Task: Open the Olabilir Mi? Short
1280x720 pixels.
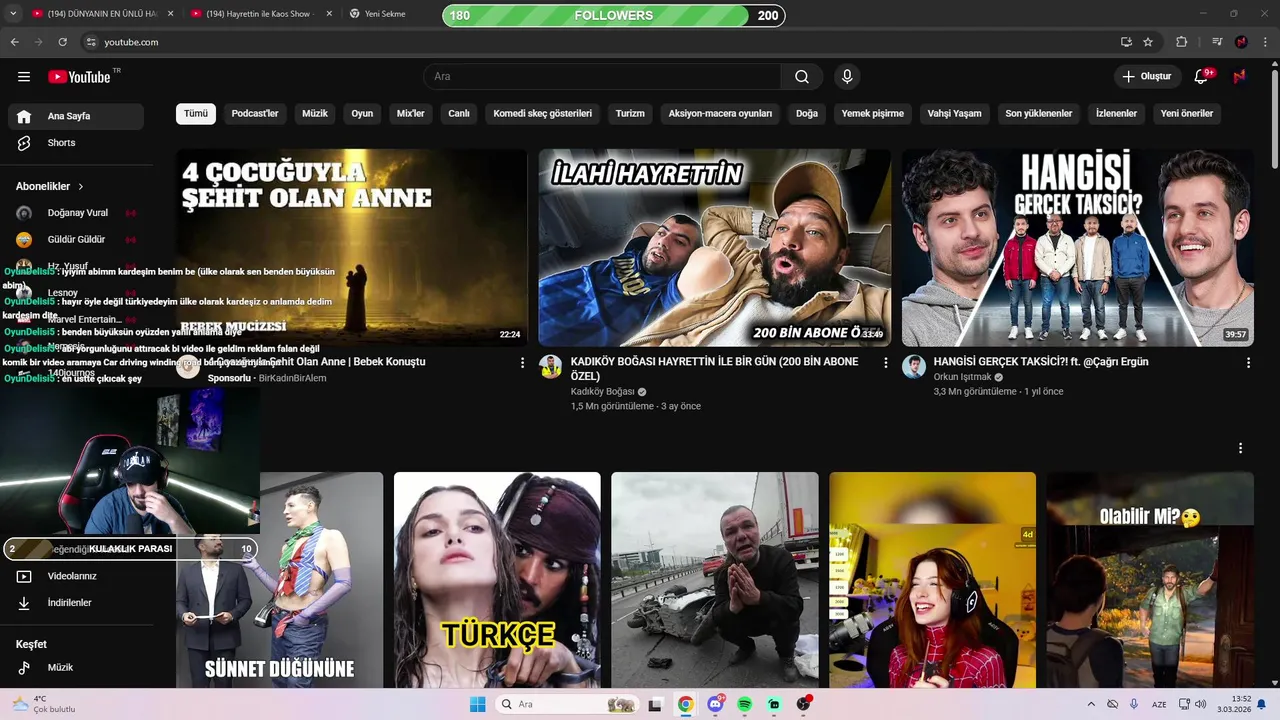Action: (x=1150, y=580)
